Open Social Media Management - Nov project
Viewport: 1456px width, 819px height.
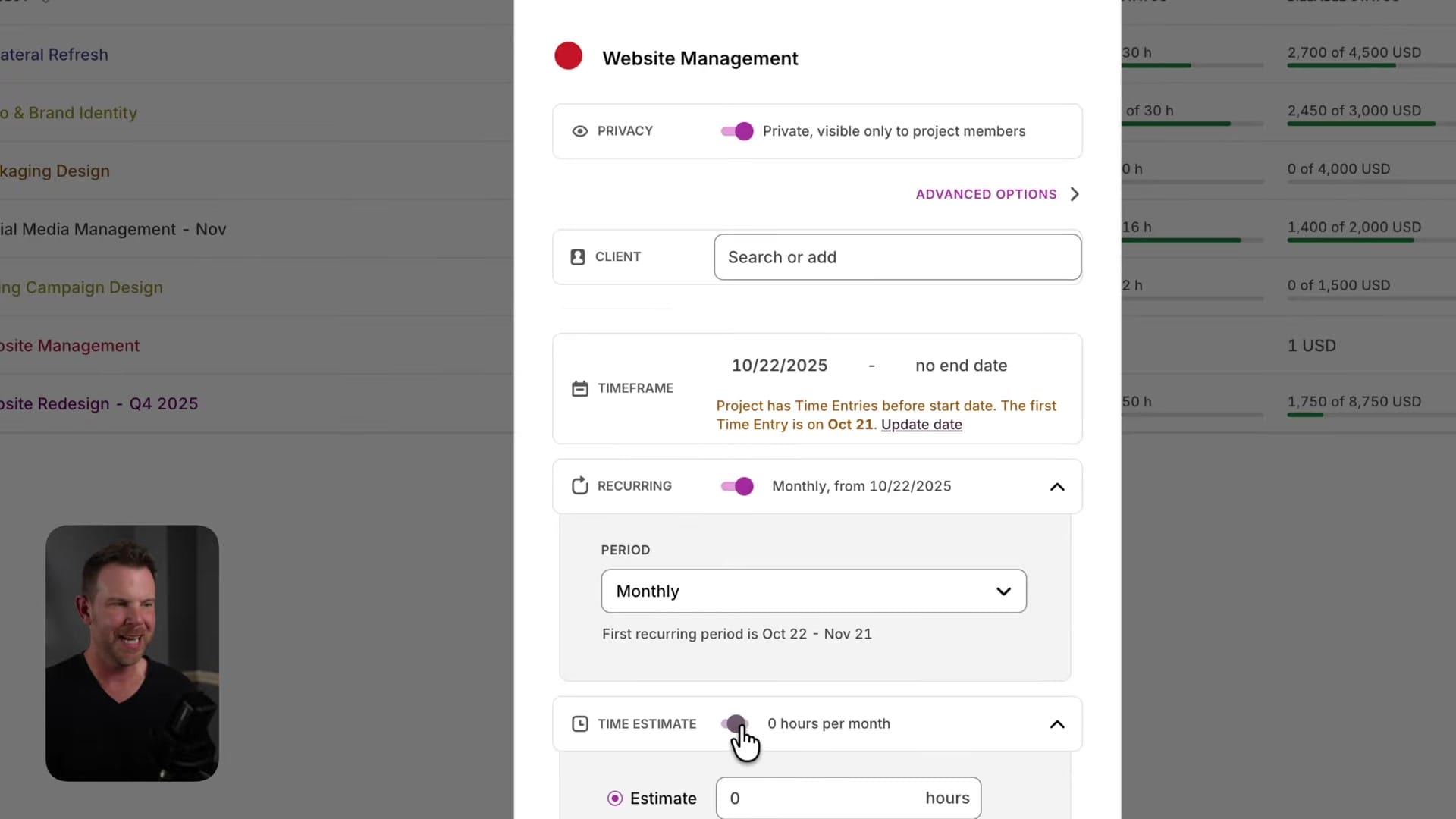pos(113,229)
